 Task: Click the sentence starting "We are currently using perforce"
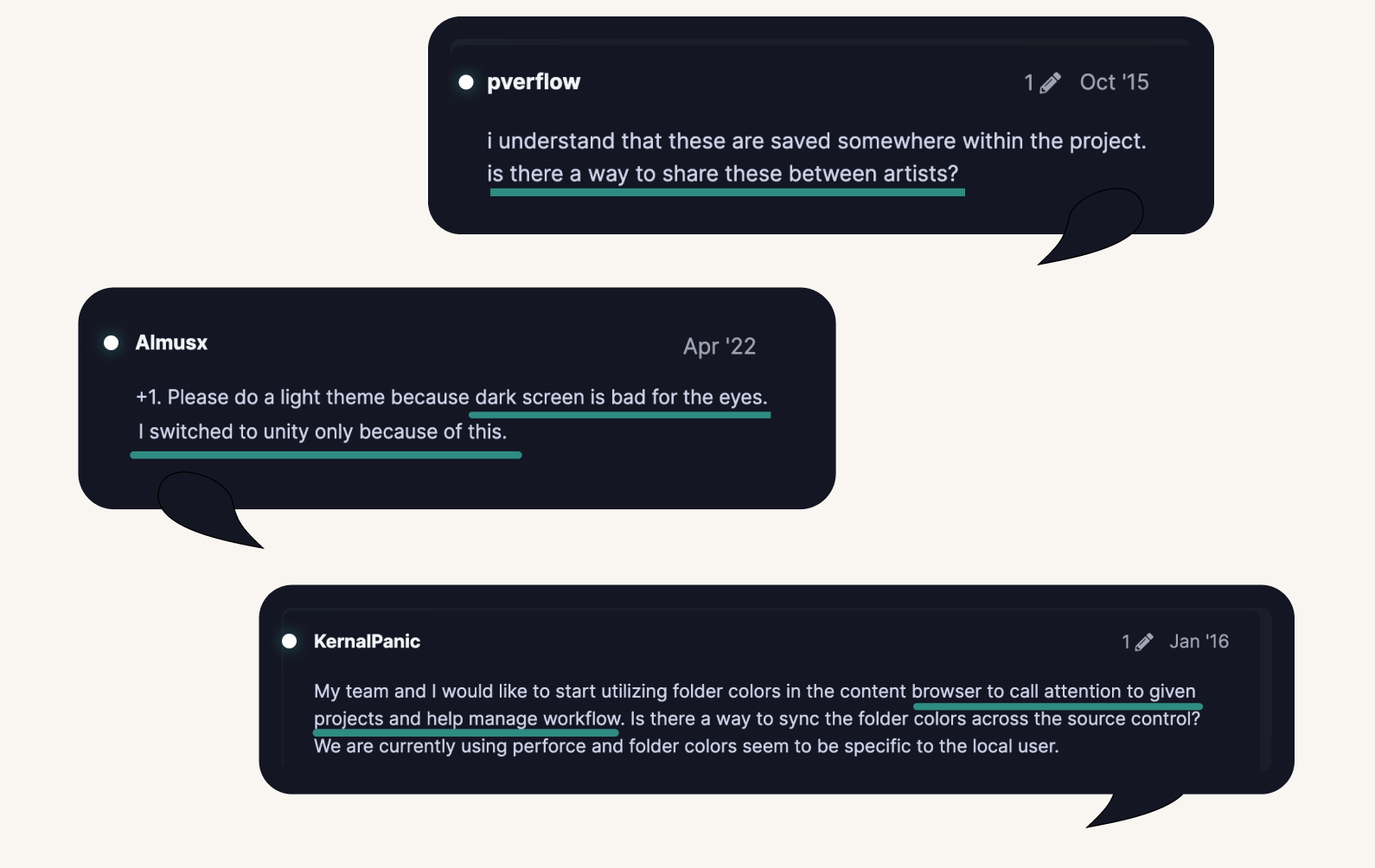pyautogui.click(x=686, y=746)
